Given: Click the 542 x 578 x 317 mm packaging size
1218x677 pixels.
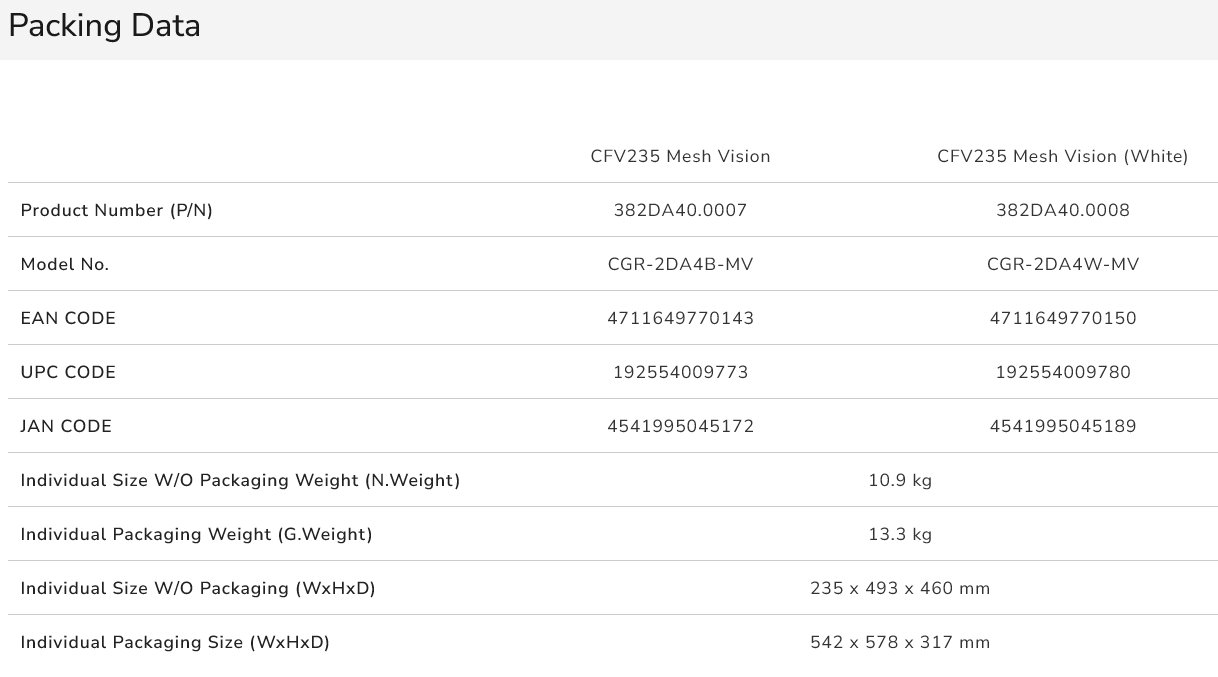Looking at the screenshot, I should [900, 642].
